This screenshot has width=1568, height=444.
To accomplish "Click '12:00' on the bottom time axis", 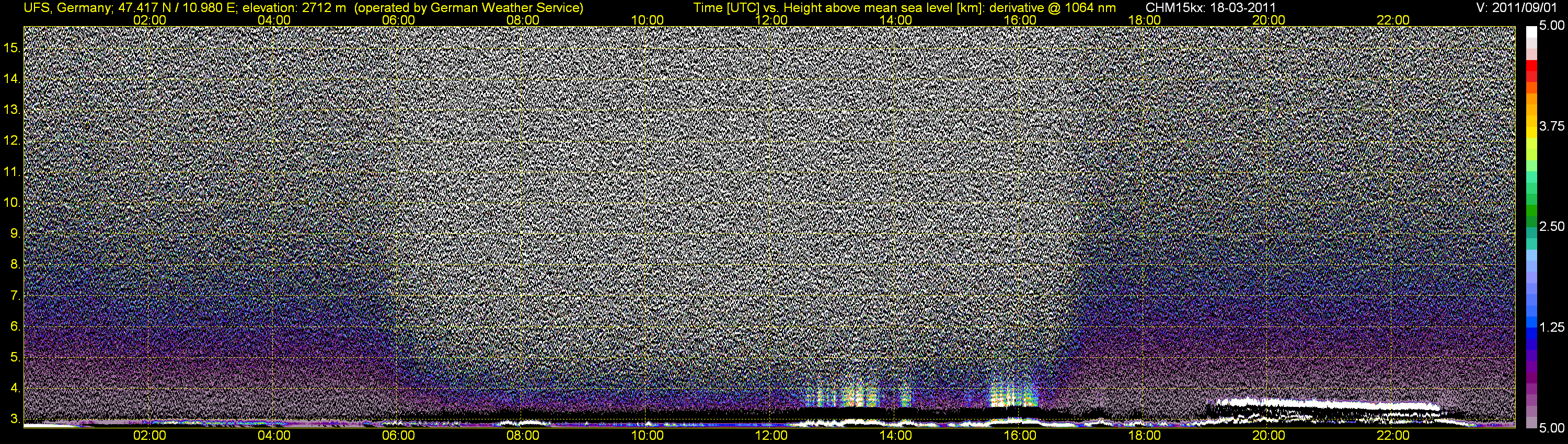I will tap(771, 436).
